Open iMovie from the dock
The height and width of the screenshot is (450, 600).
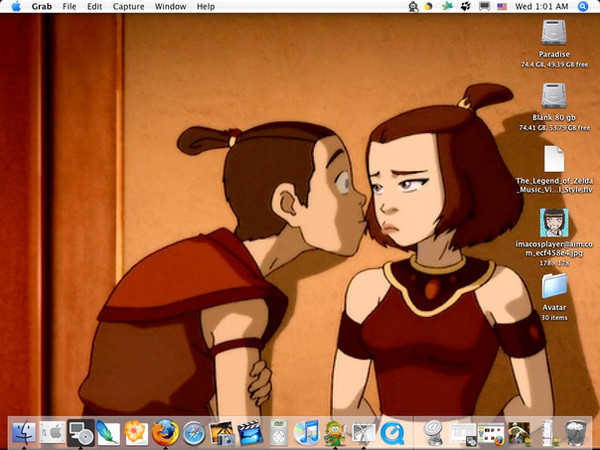(250, 432)
